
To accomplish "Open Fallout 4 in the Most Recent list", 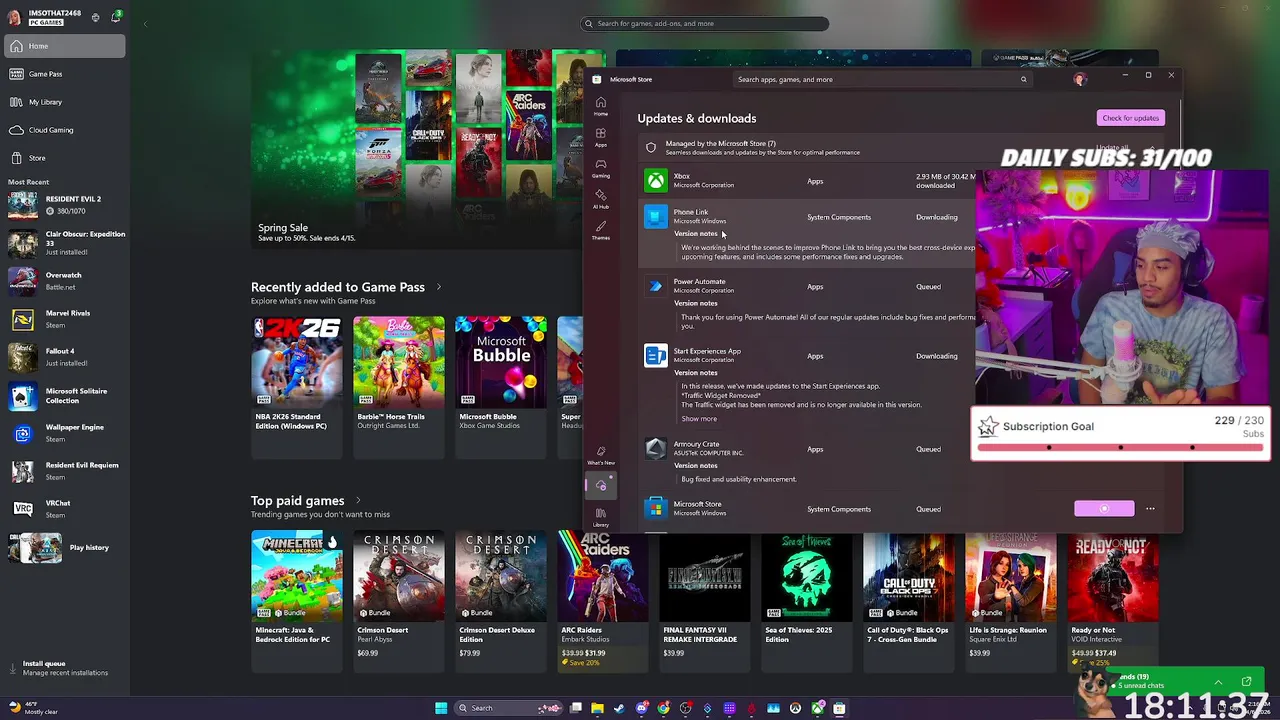I will pyautogui.click(x=65, y=357).
